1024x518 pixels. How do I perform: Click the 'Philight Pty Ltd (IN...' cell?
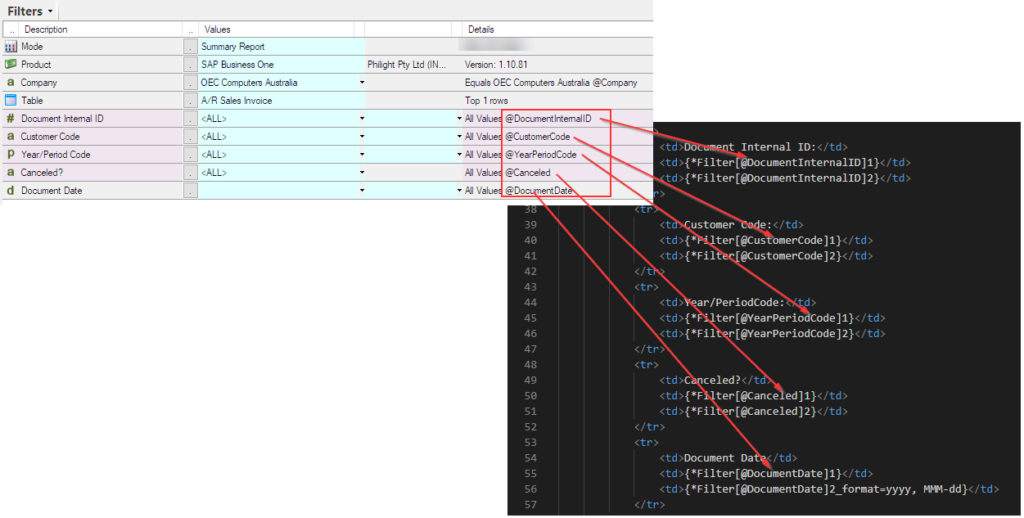[406, 64]
